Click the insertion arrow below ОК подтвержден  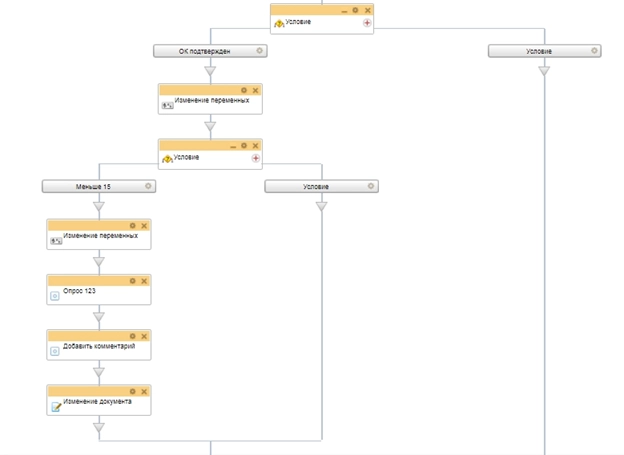210,71
